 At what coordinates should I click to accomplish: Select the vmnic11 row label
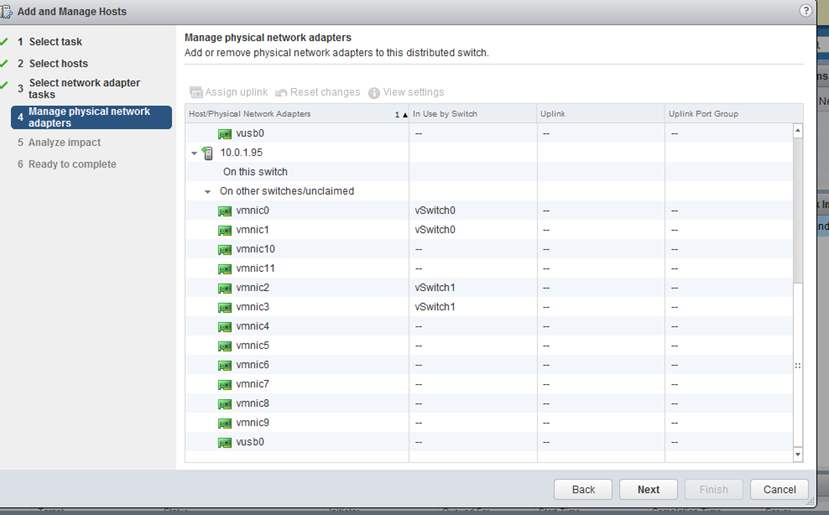255,268
